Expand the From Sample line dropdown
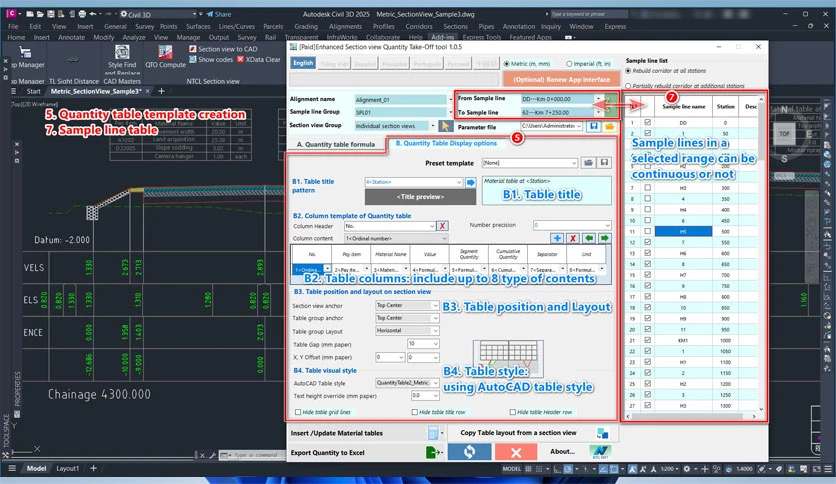The height and width of the screenshot is (484, 836). [x=598, y=99]
